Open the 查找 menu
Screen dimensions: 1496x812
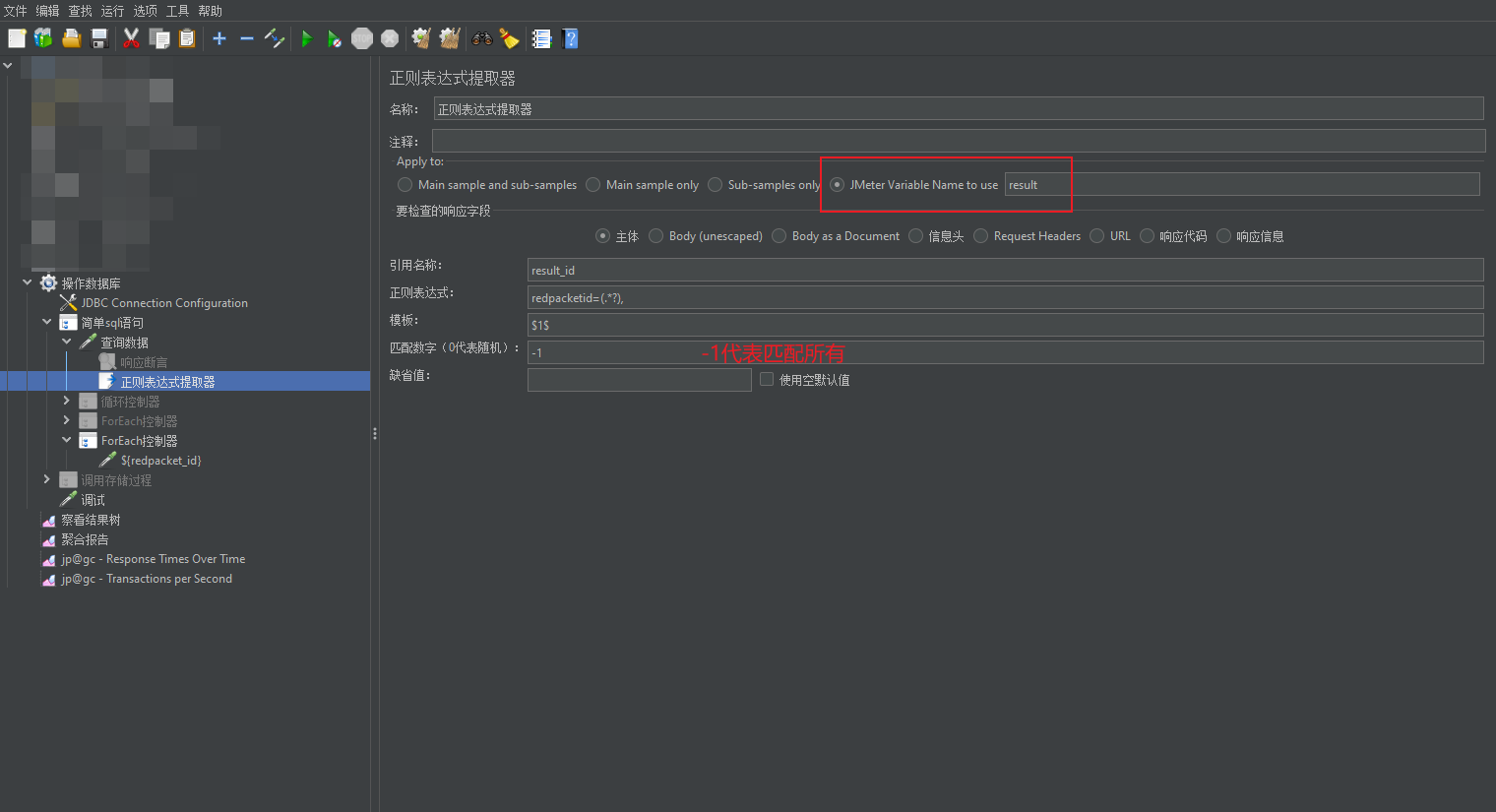tap(80, 11)
